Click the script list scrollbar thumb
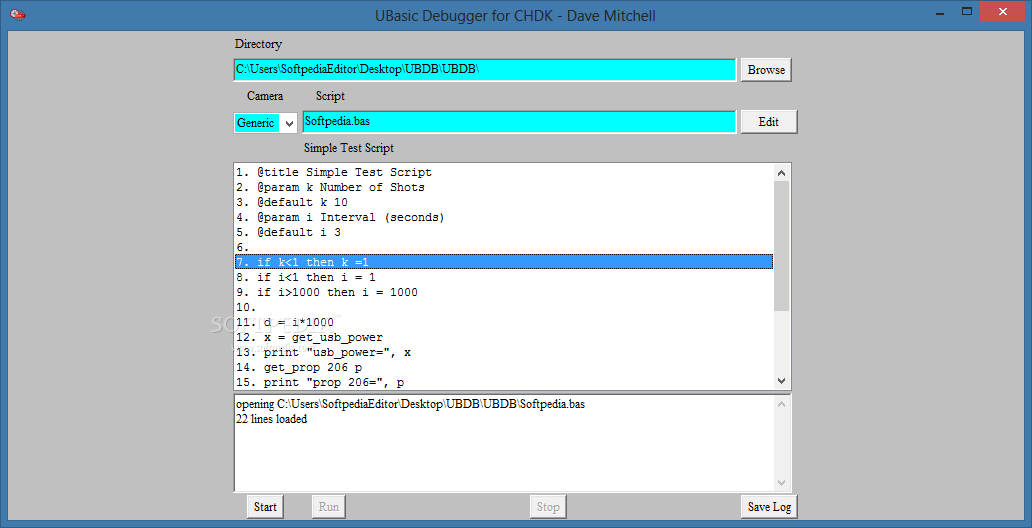The width and height of the screenshot is (1032, 528). tap(782, 246)
